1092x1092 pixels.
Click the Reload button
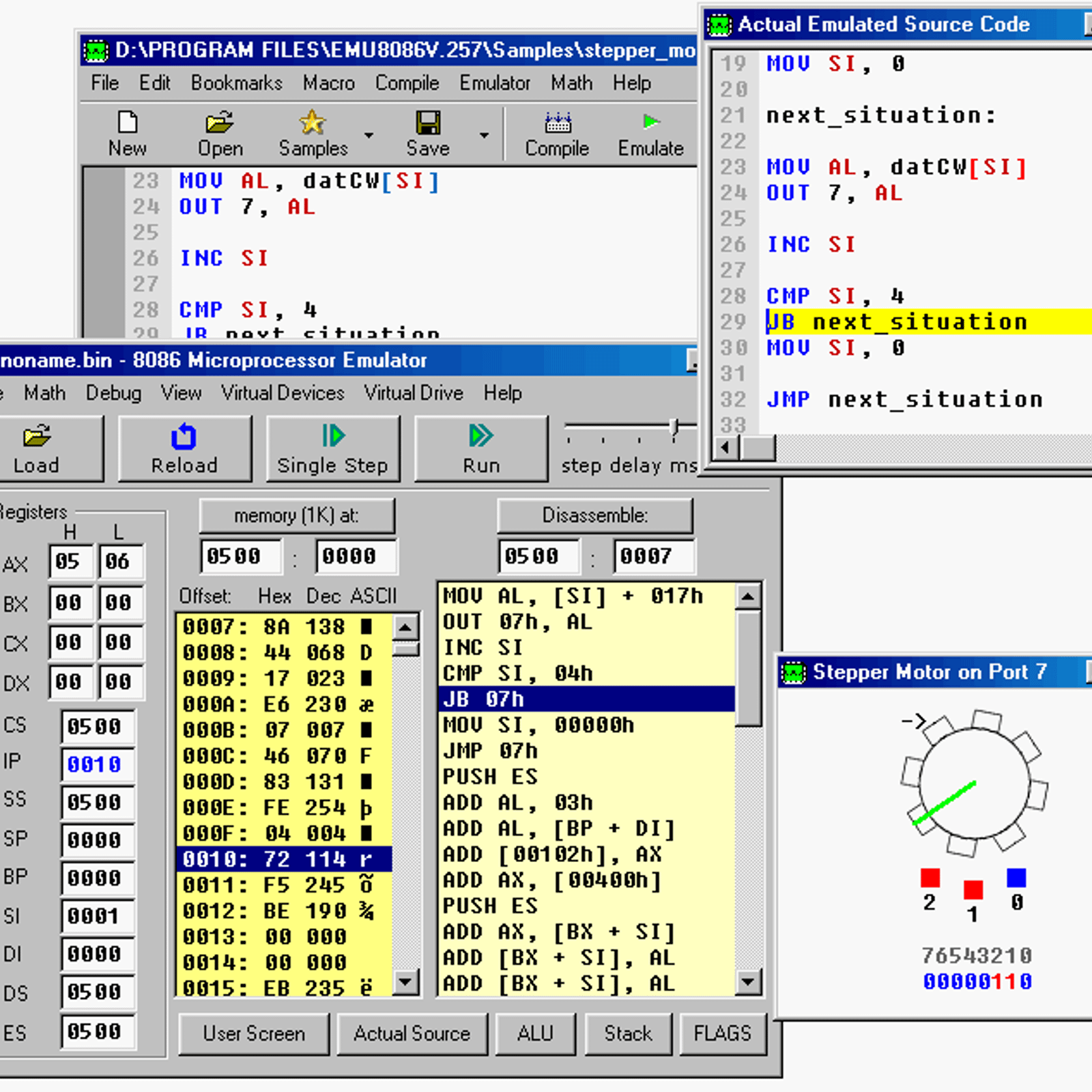184,449
